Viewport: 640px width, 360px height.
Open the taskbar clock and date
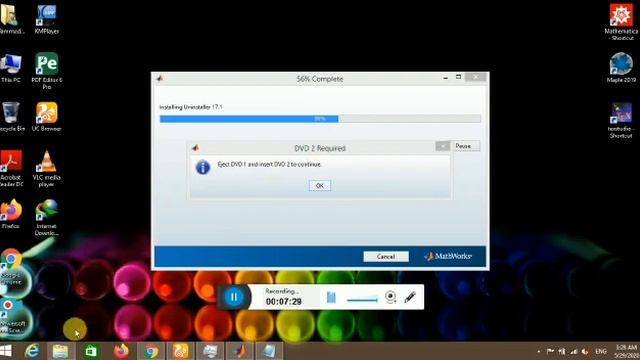click(x=626, y=351)
